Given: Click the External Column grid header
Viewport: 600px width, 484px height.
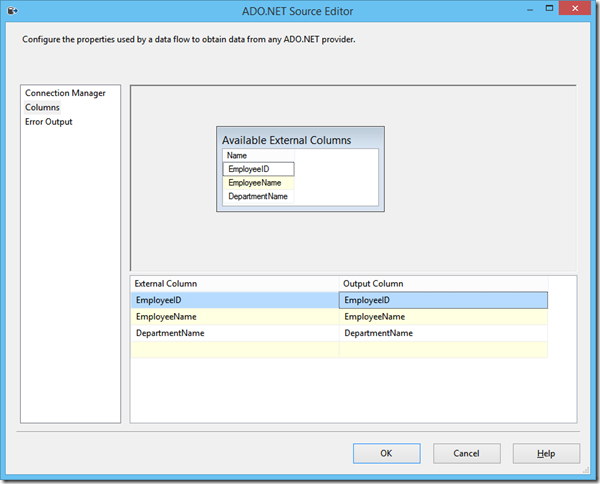Looking at the screenshot, I should click(x=235, y=284).
